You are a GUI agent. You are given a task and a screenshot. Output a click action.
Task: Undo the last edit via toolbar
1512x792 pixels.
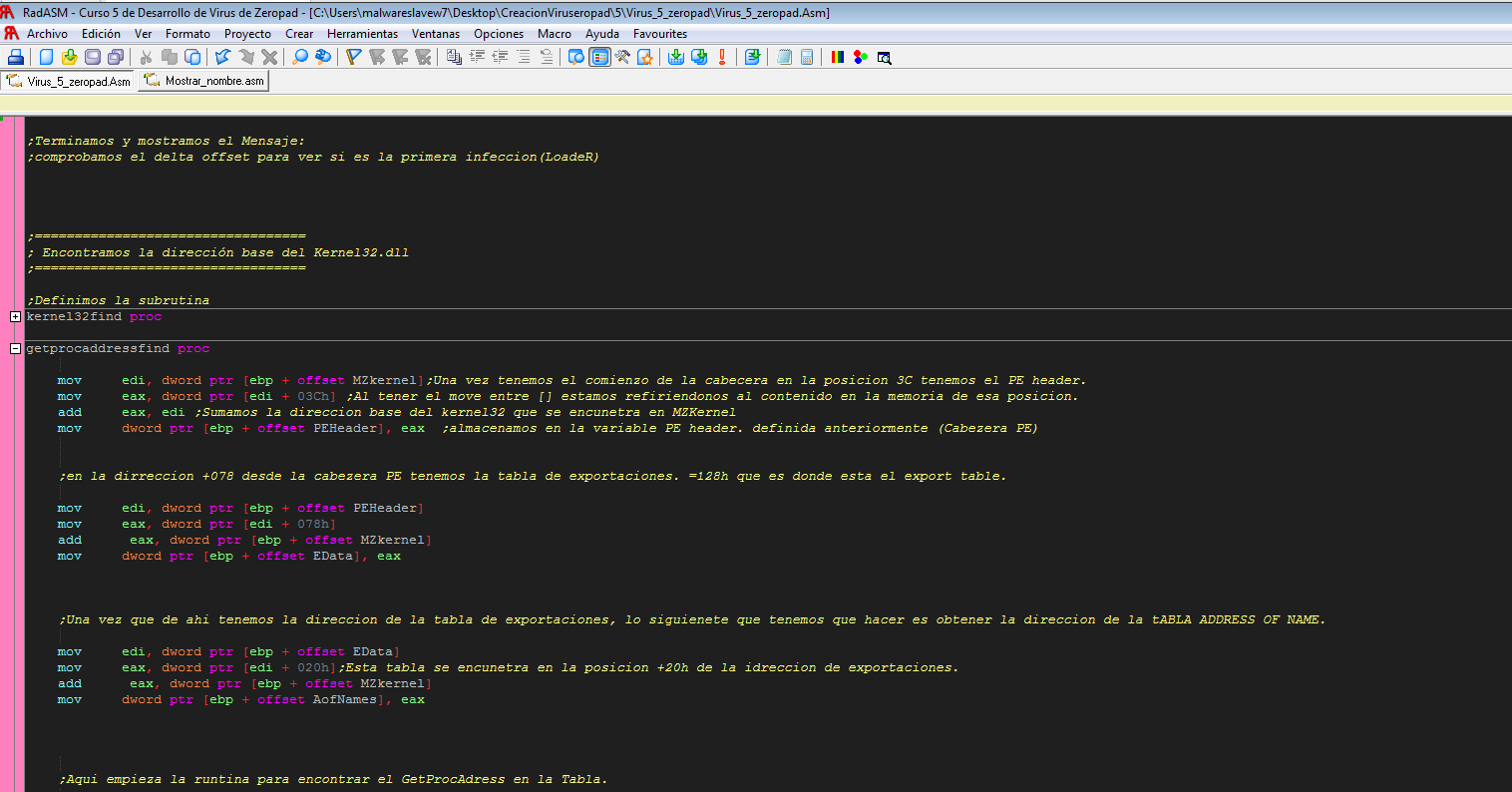(222, 57)
